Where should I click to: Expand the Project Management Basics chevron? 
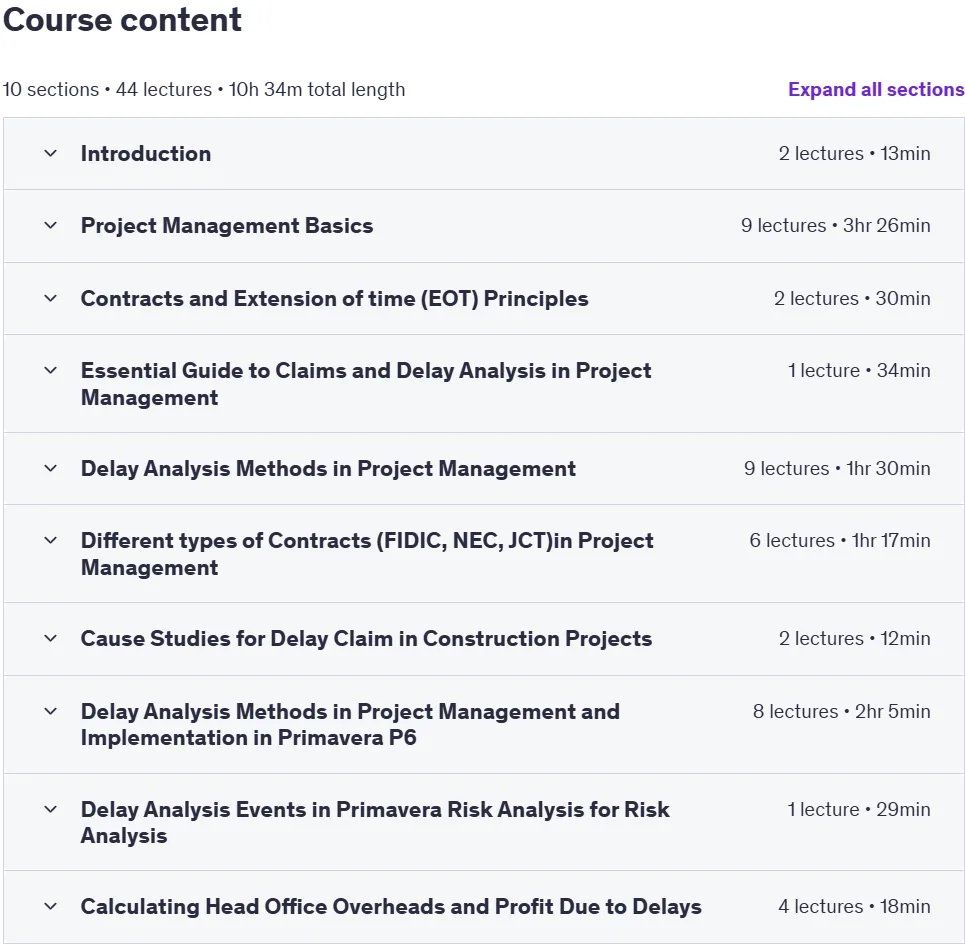click(x=50, y=225)
